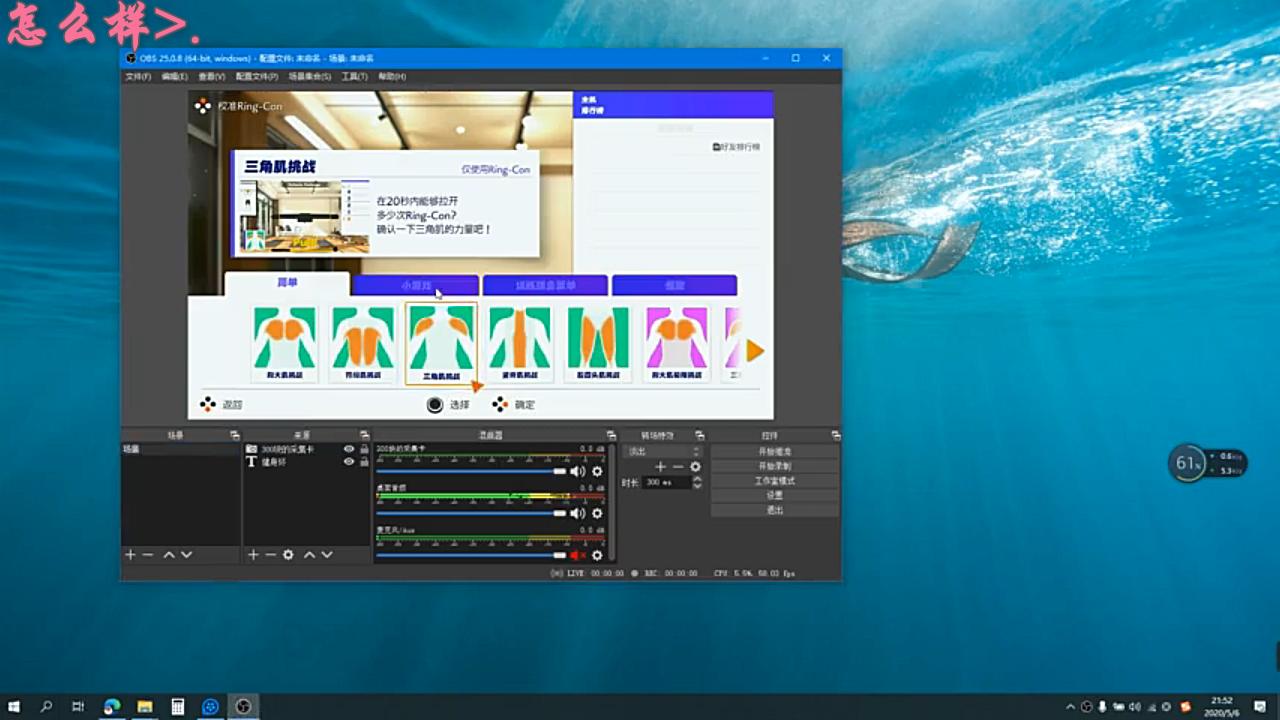Unmute the red 麦克风/Aux speaker icon
This screenshot has width=1280, height=720.
point(577,555)
